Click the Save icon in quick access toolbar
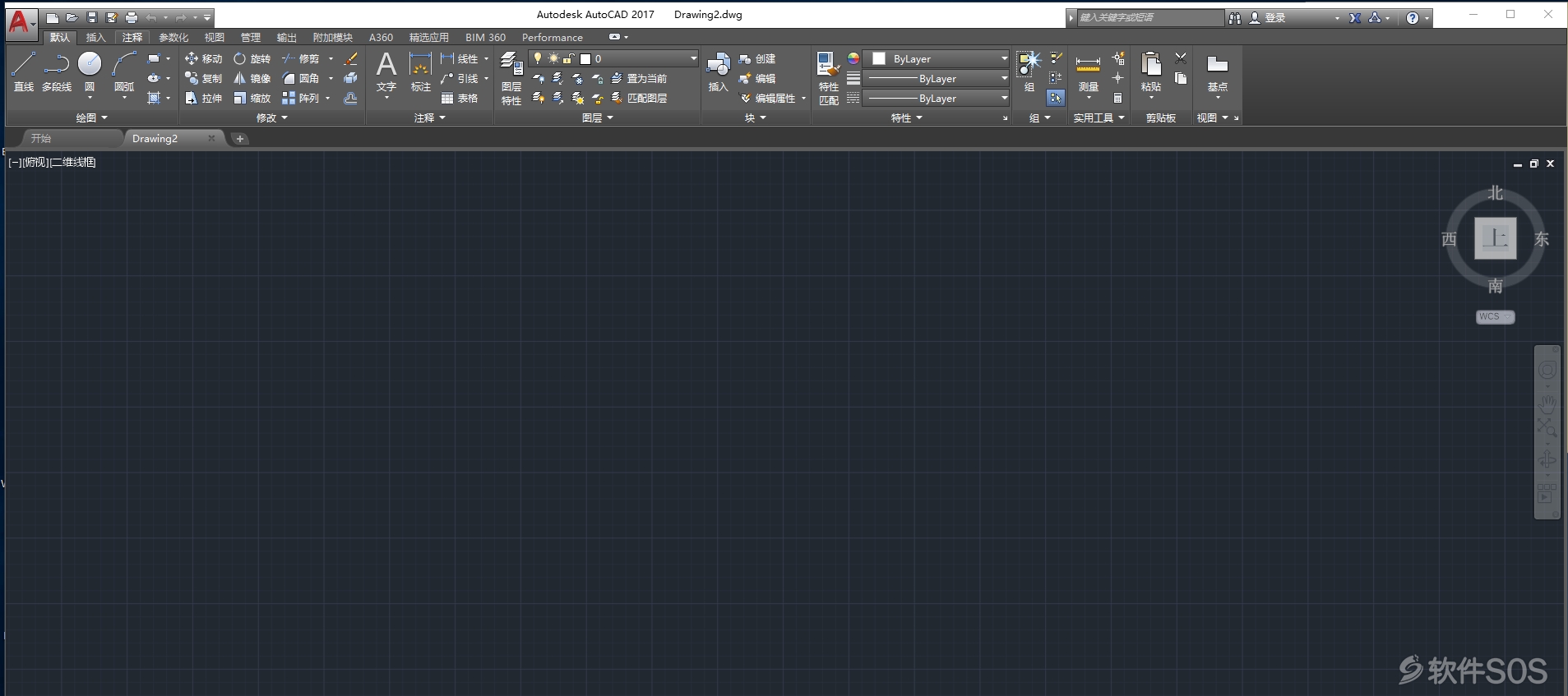 click(x=92, y=17)
